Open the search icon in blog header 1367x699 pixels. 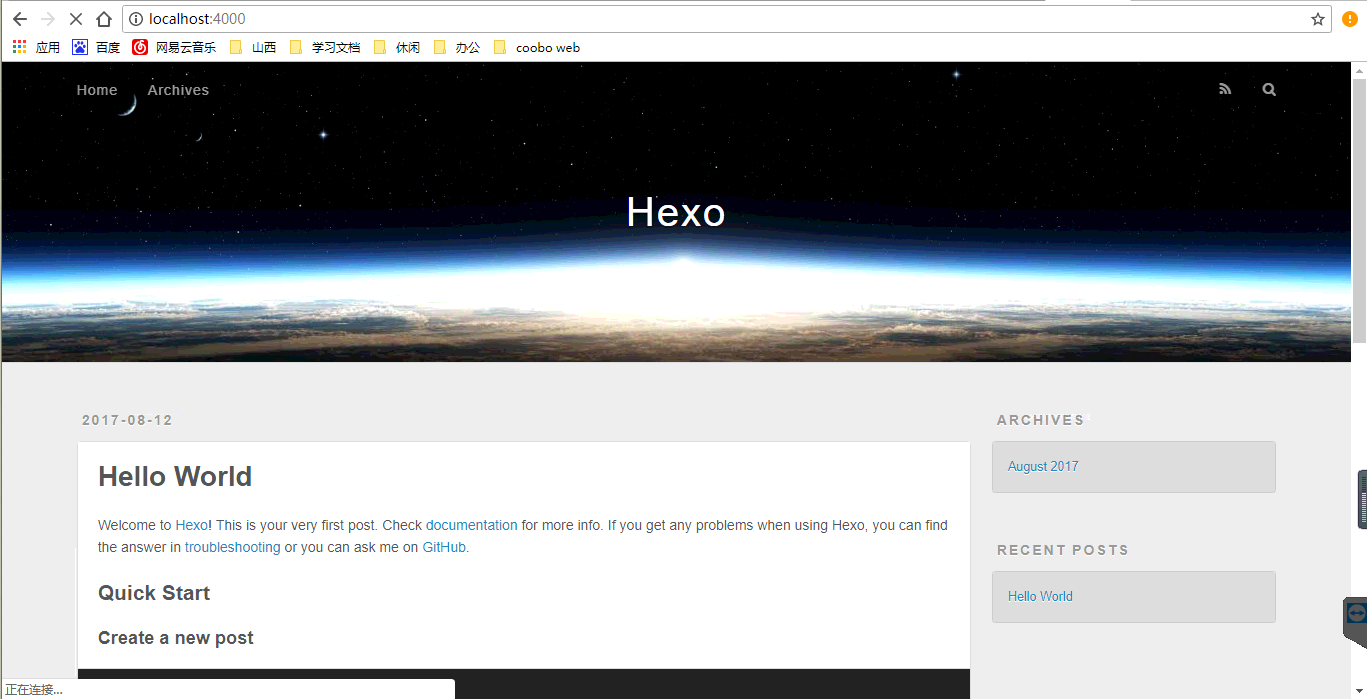[x=1269, y=89]
